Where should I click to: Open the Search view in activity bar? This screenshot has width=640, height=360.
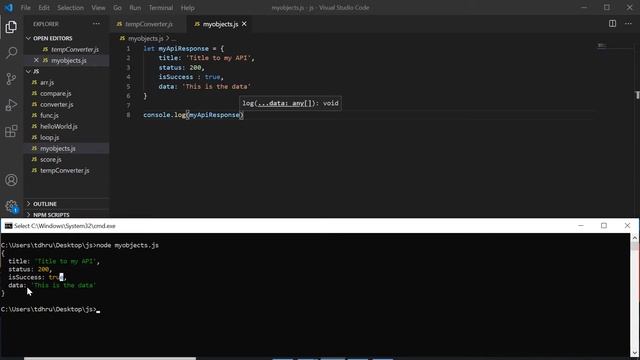[x=11, y=53]
